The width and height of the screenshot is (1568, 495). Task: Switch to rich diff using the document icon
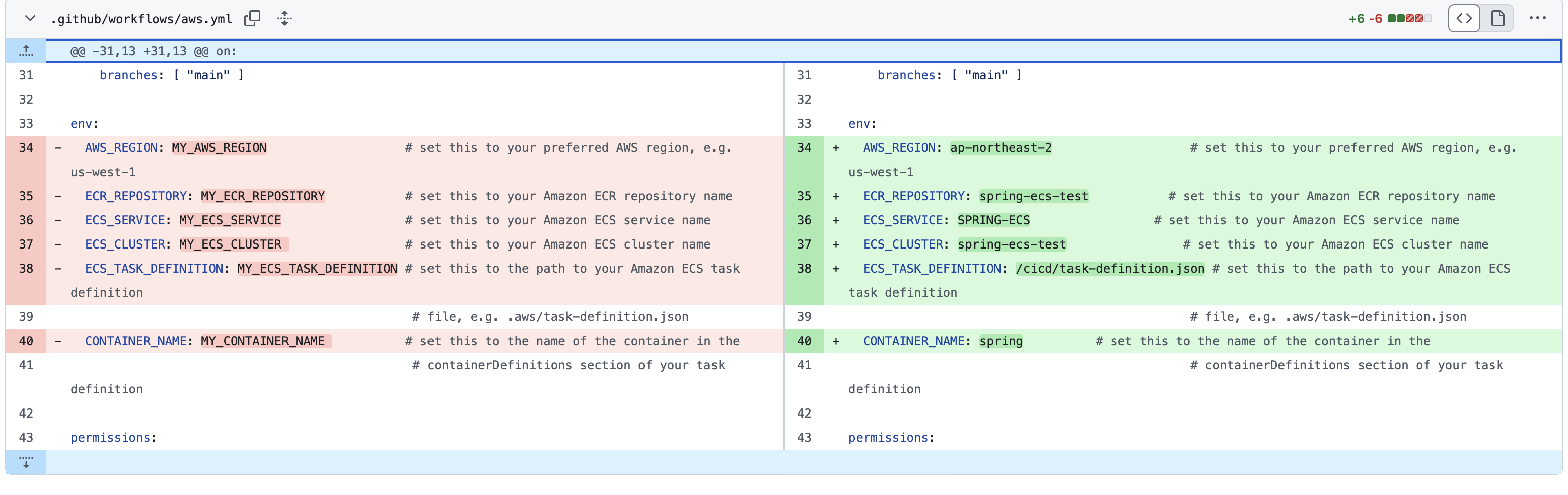(1497, 18)
